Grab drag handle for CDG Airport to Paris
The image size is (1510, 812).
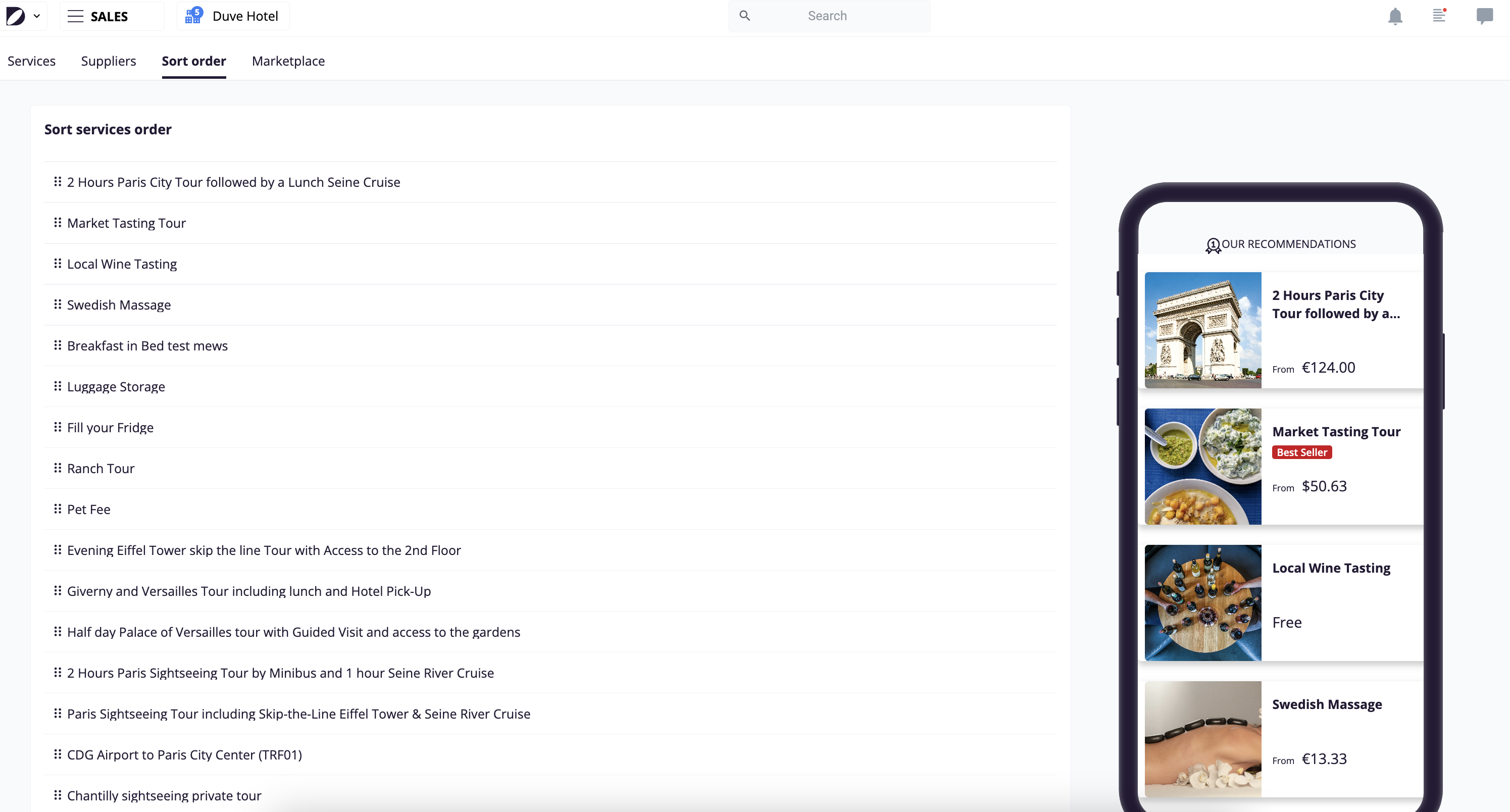click(x=58, y=754)
